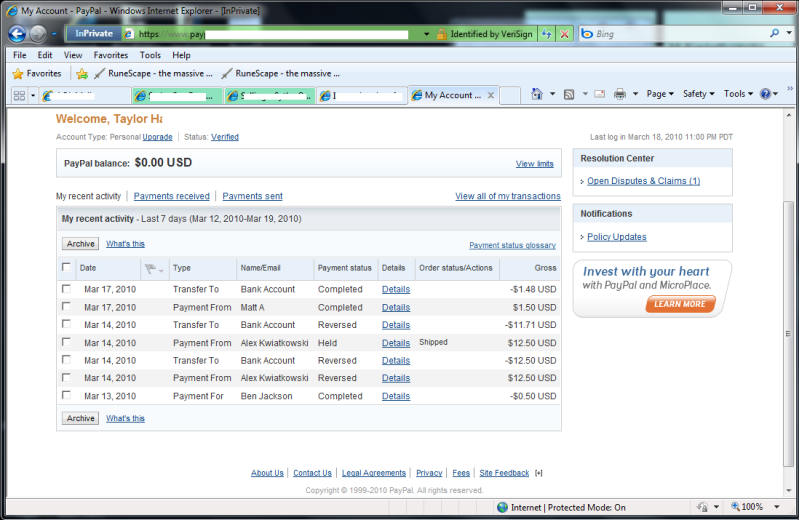Open Open Disputes & Claims link
799x520 pixels.
point(644,181)
